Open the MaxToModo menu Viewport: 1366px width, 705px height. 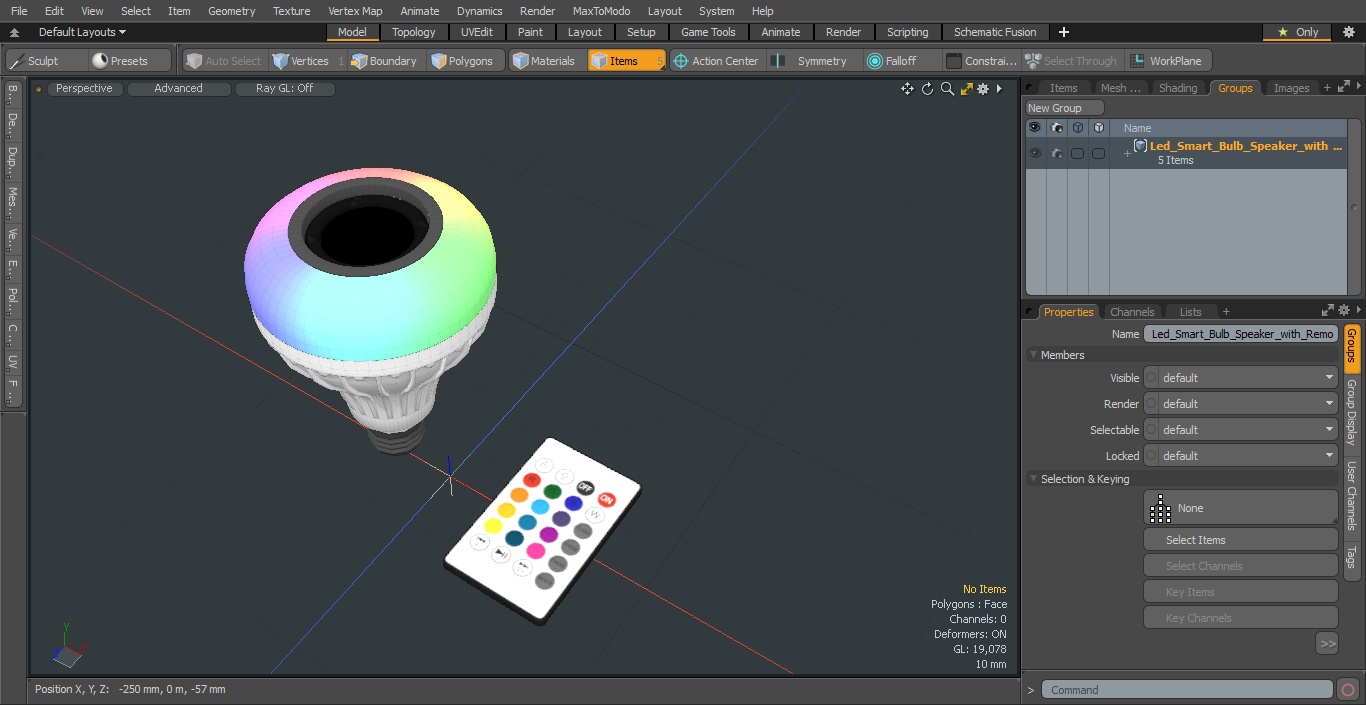pyautogui.click(x=601, y=11)
